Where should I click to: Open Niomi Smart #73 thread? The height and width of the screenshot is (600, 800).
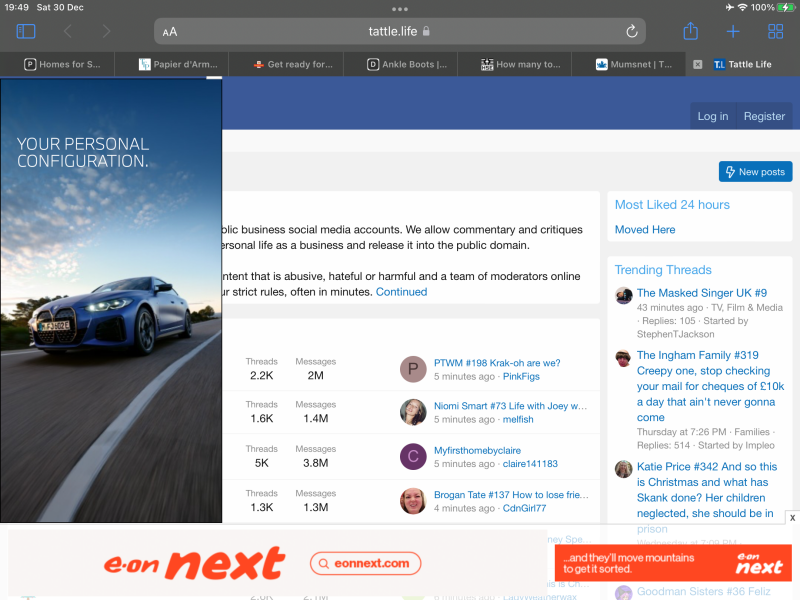click(x=510, y=406)
